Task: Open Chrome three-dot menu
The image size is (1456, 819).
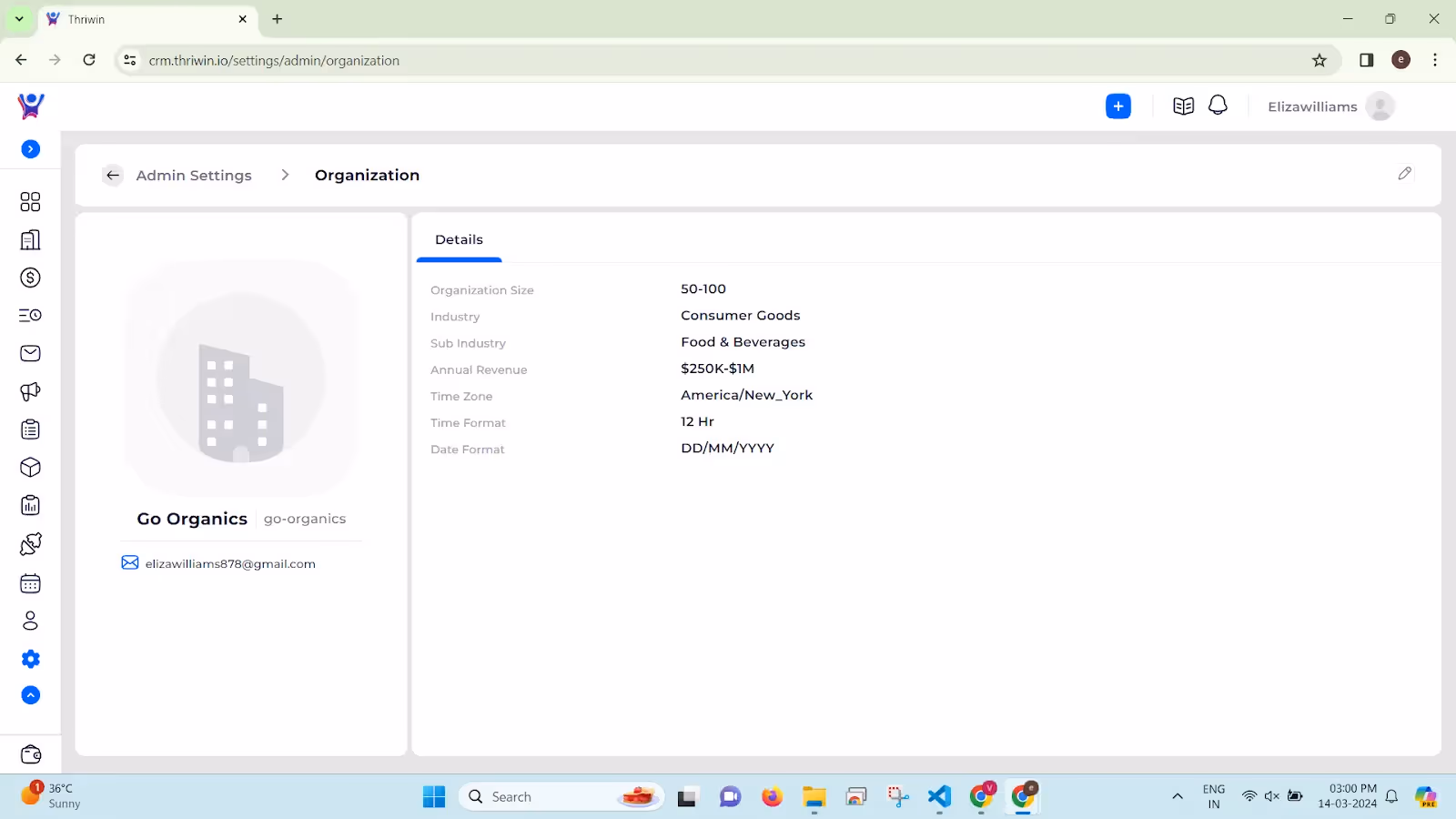Action: click(1435, 60)
